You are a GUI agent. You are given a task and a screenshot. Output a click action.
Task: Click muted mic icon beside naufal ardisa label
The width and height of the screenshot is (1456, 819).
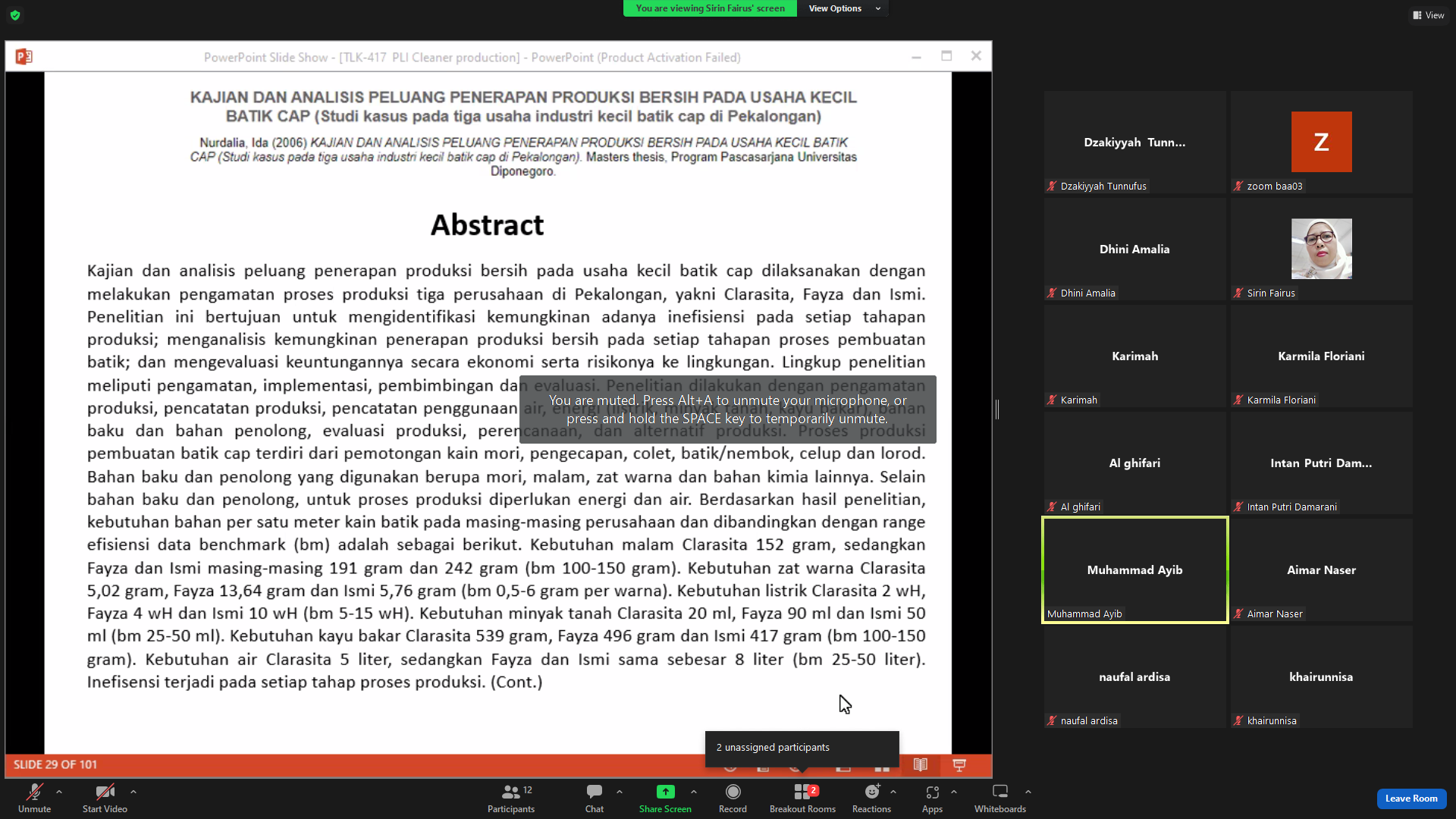click(x=1052, y=721)
